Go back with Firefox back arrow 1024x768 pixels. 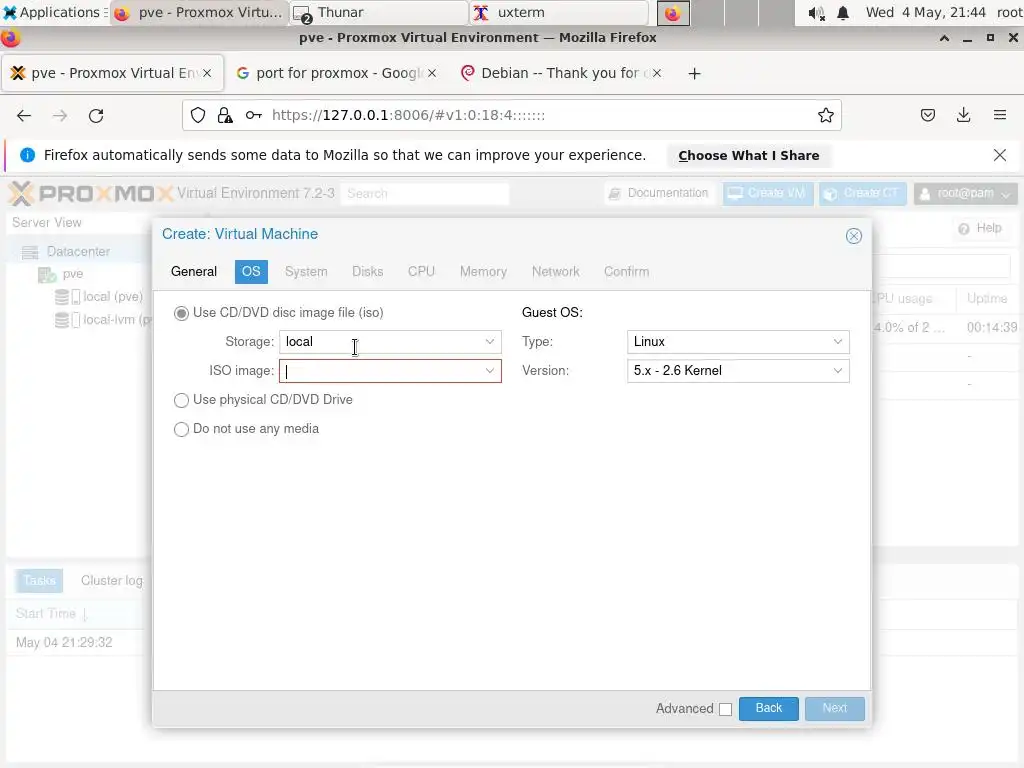pos(24,116)
